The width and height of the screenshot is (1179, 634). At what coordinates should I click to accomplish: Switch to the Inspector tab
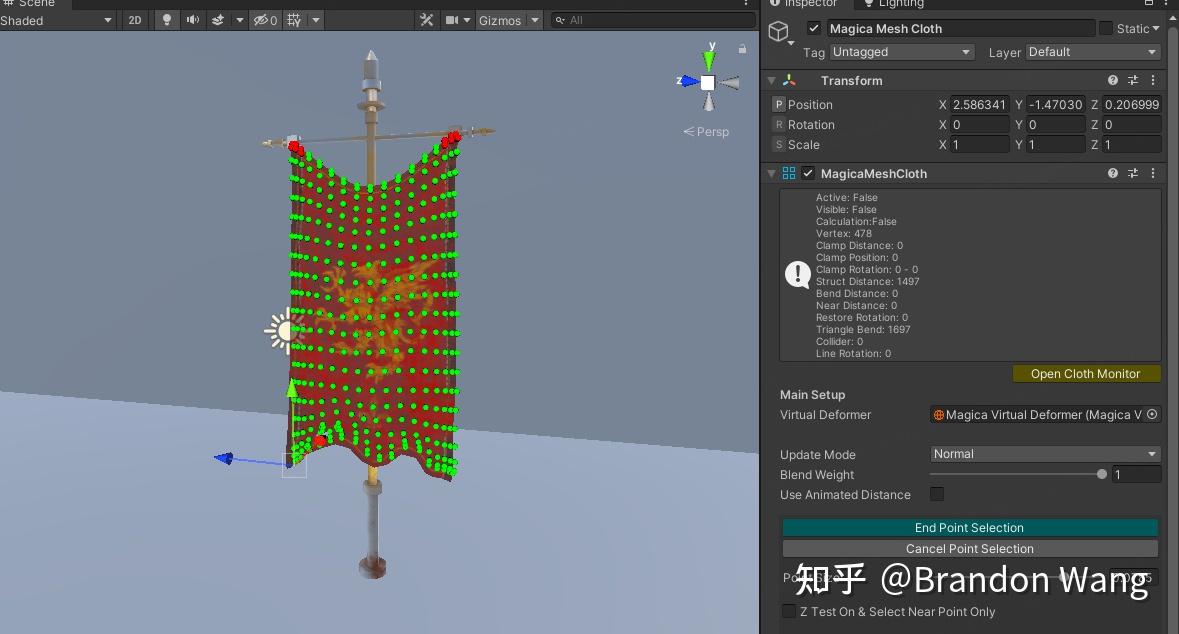click(x=804, y=4)
